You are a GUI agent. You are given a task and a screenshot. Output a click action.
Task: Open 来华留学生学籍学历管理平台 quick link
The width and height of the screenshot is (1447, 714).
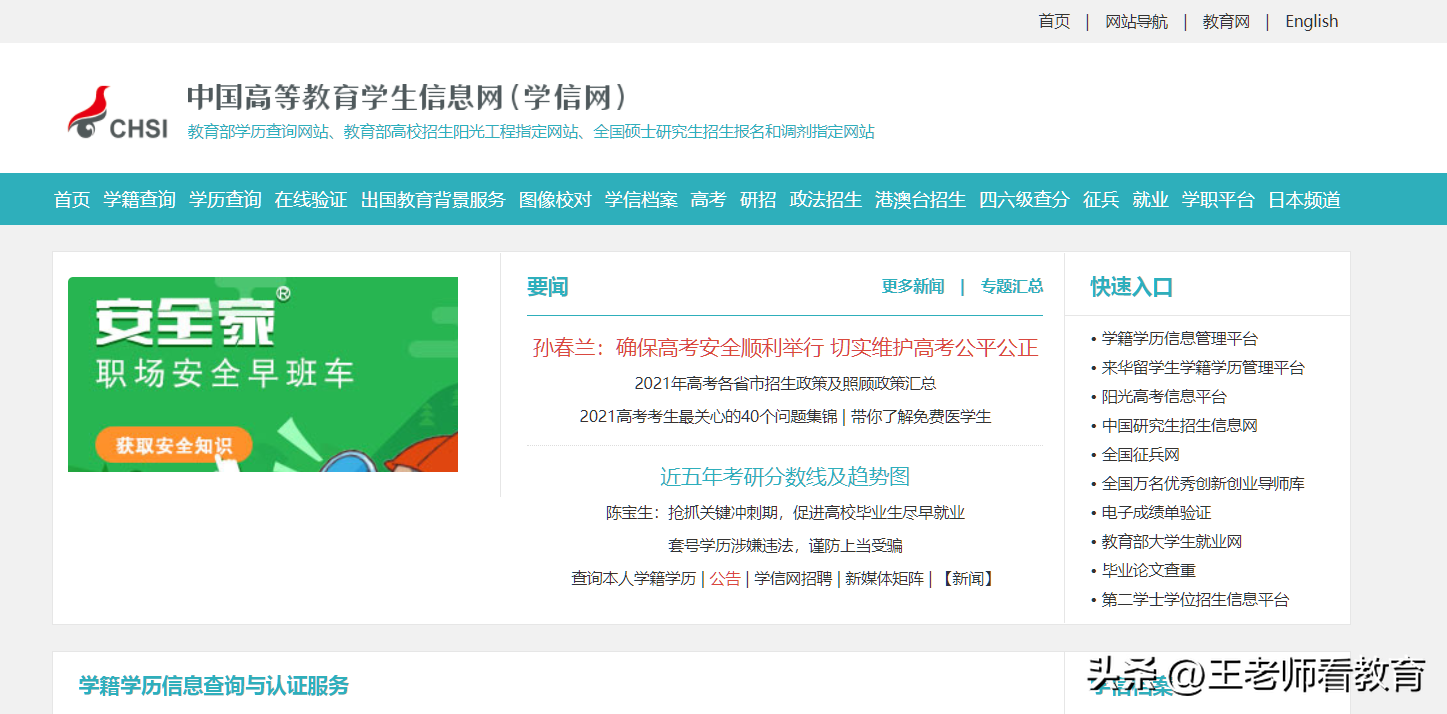[x=1203, y=368]
